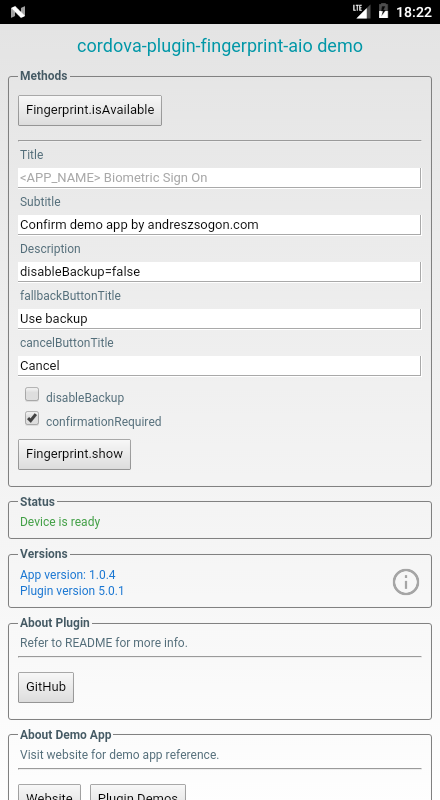Image resolution: width=440 pixels, height=800 pixels.
Task: Enable the disableBackup checkbox
Action: click(32, 394)
